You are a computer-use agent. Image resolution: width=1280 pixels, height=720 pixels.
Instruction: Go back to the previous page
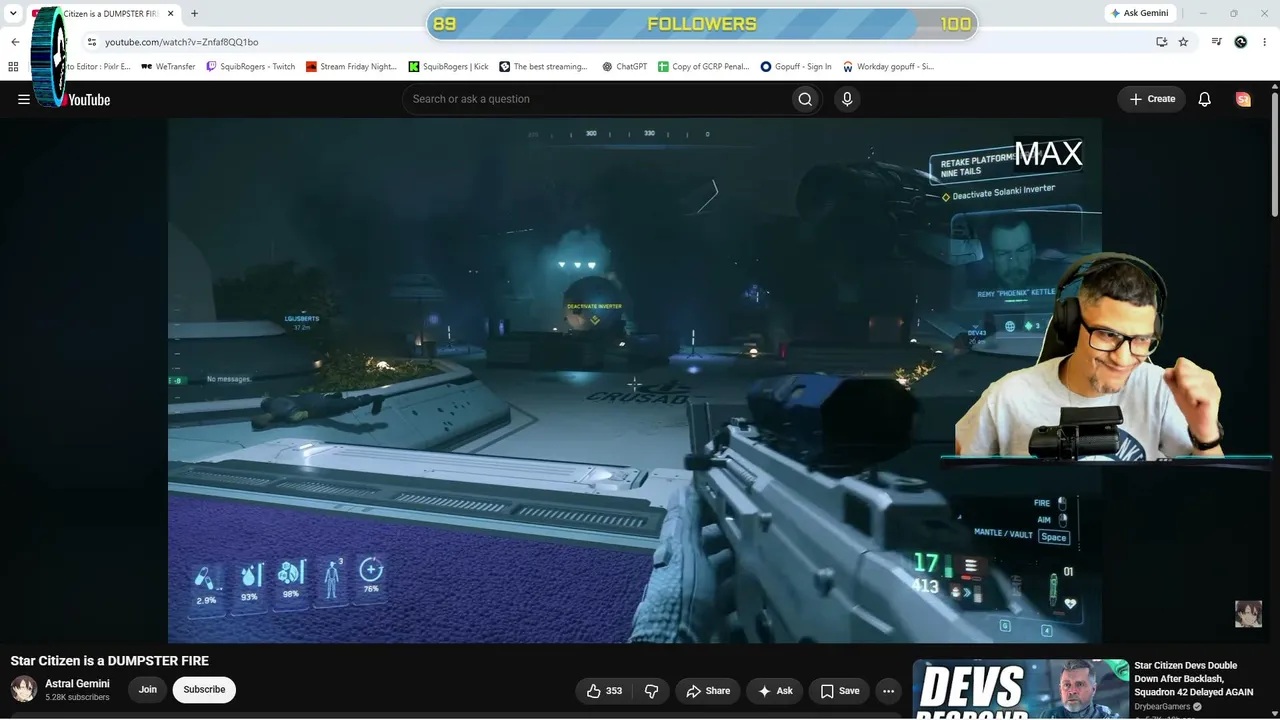(15, 42)
